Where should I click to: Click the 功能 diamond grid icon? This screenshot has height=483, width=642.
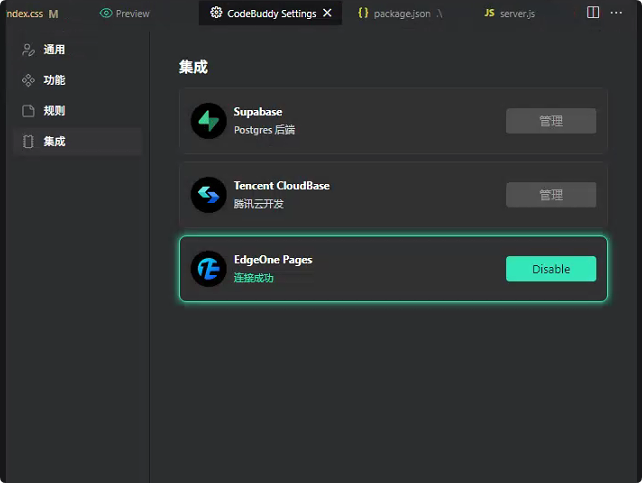point(28,80)
